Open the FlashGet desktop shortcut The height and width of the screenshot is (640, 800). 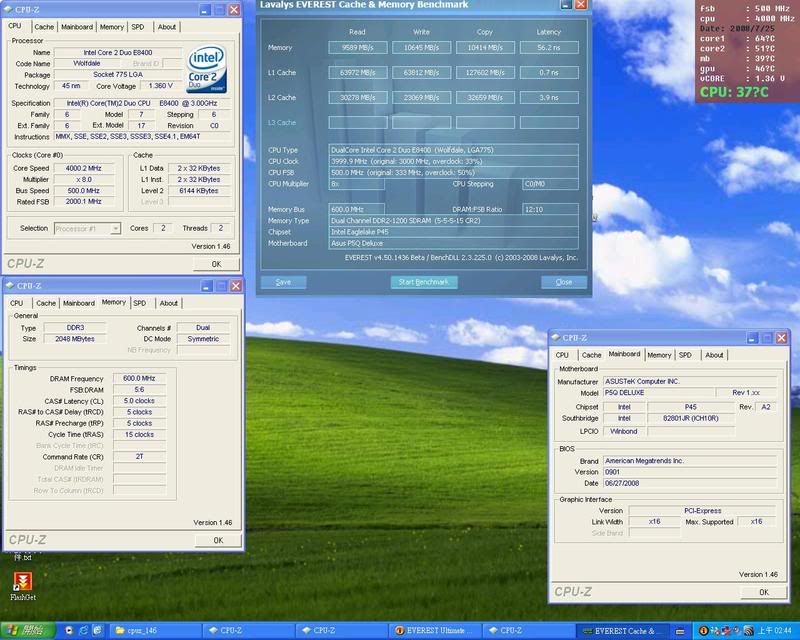(x=23, y=583)
